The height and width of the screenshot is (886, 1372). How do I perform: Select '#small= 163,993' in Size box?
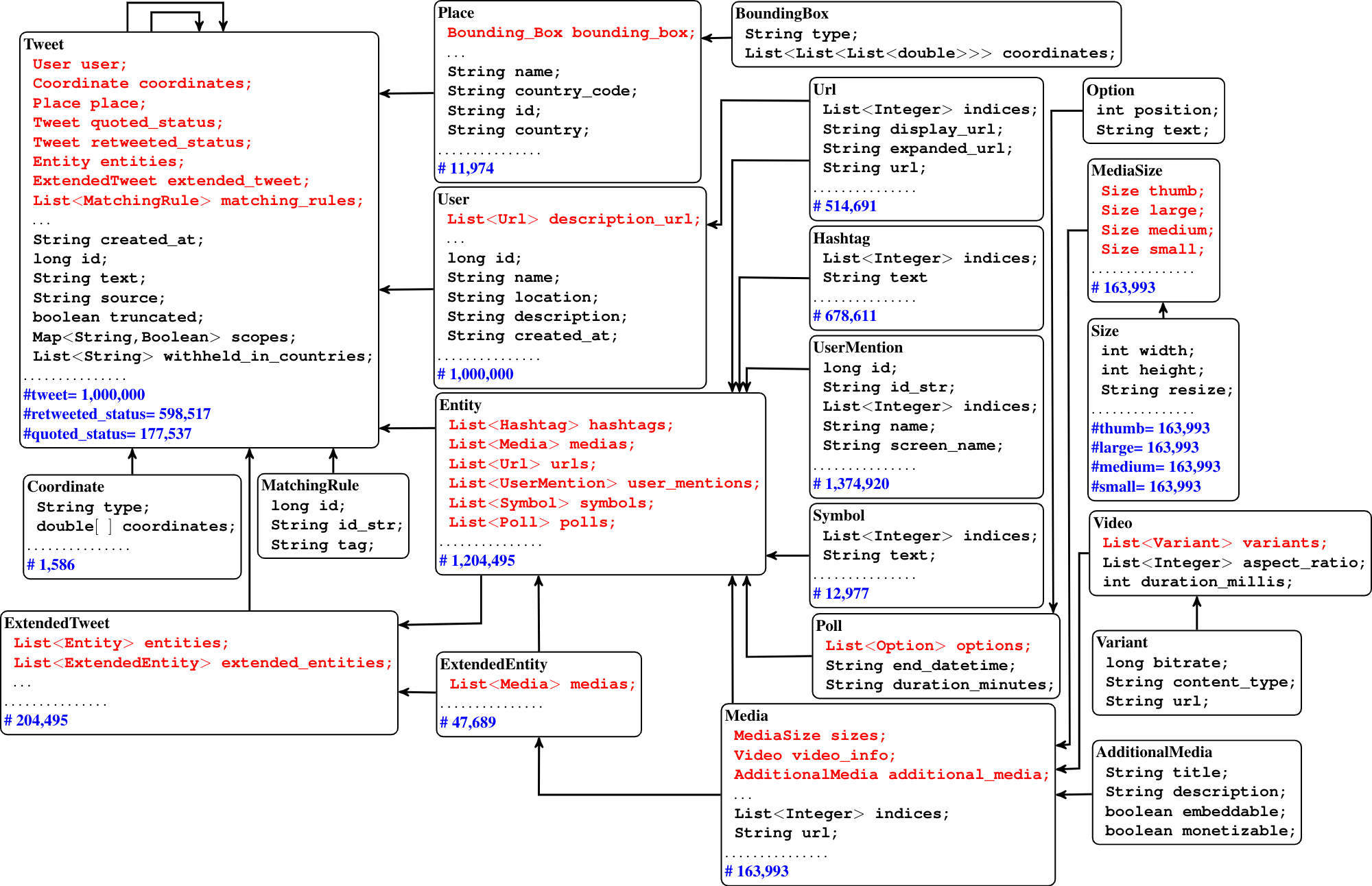pyautogui.click(x=1146, y=487)
